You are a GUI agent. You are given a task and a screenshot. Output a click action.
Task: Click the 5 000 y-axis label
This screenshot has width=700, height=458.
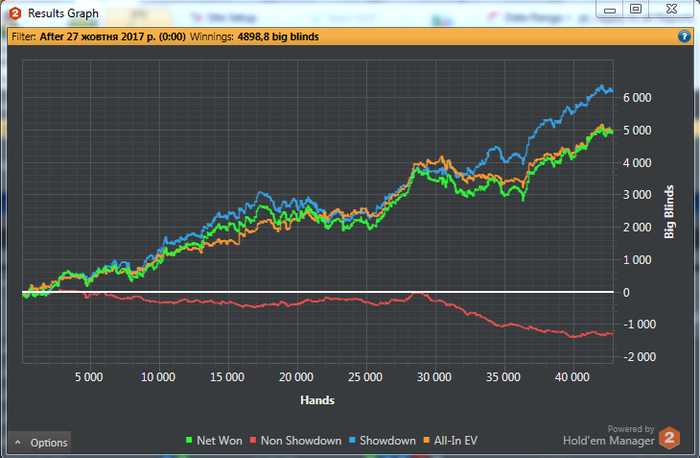637,130
